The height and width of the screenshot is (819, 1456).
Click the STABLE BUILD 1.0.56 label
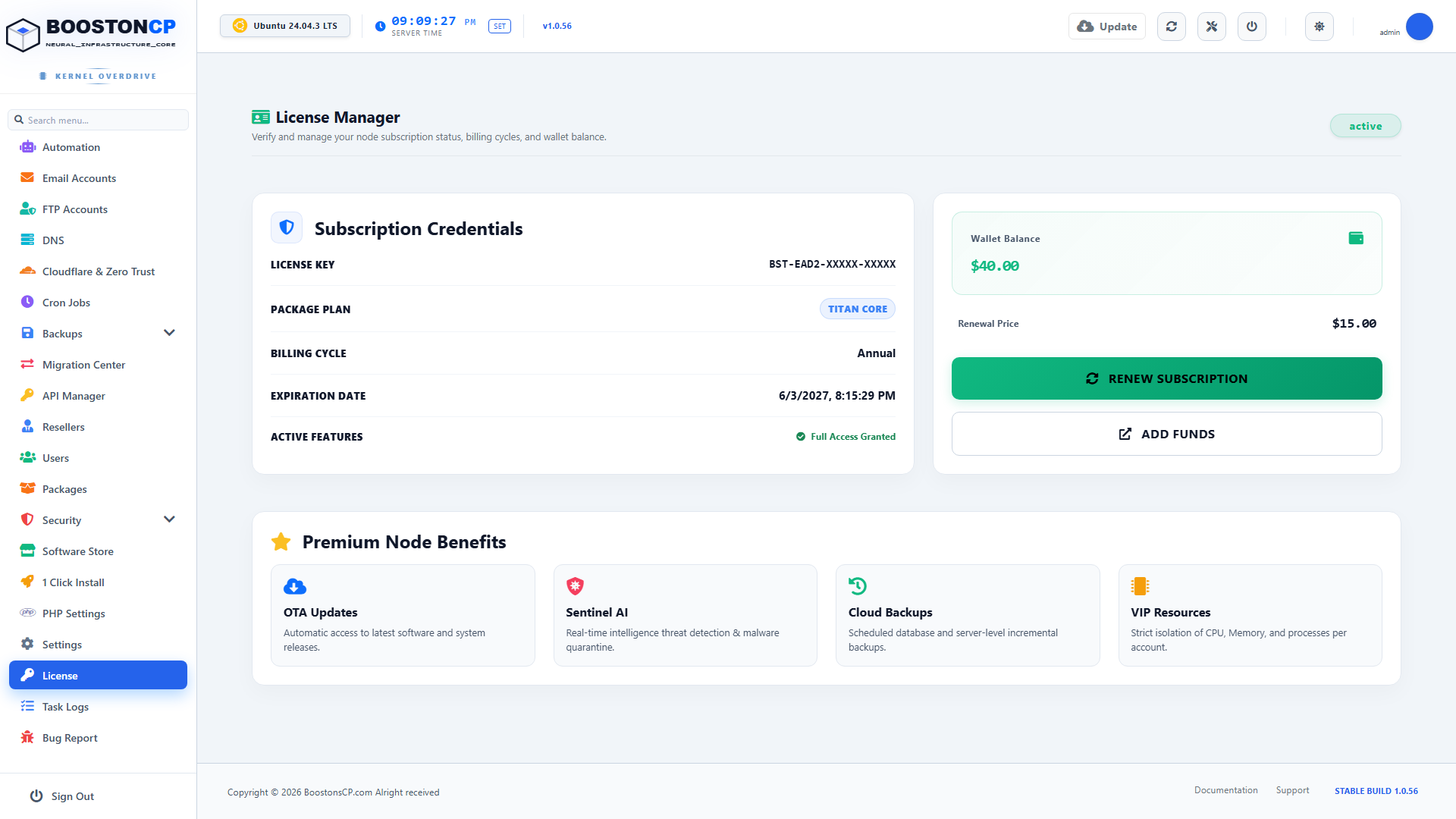[1376, 791]
